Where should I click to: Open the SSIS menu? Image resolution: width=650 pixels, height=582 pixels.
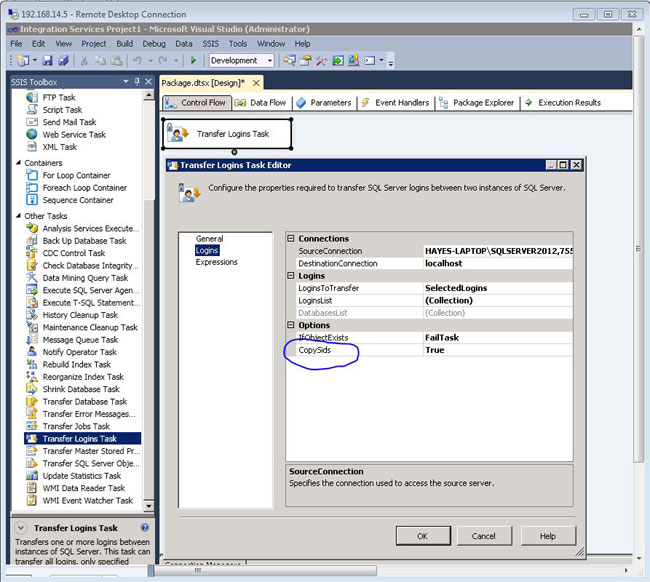(x=210, y=44)
